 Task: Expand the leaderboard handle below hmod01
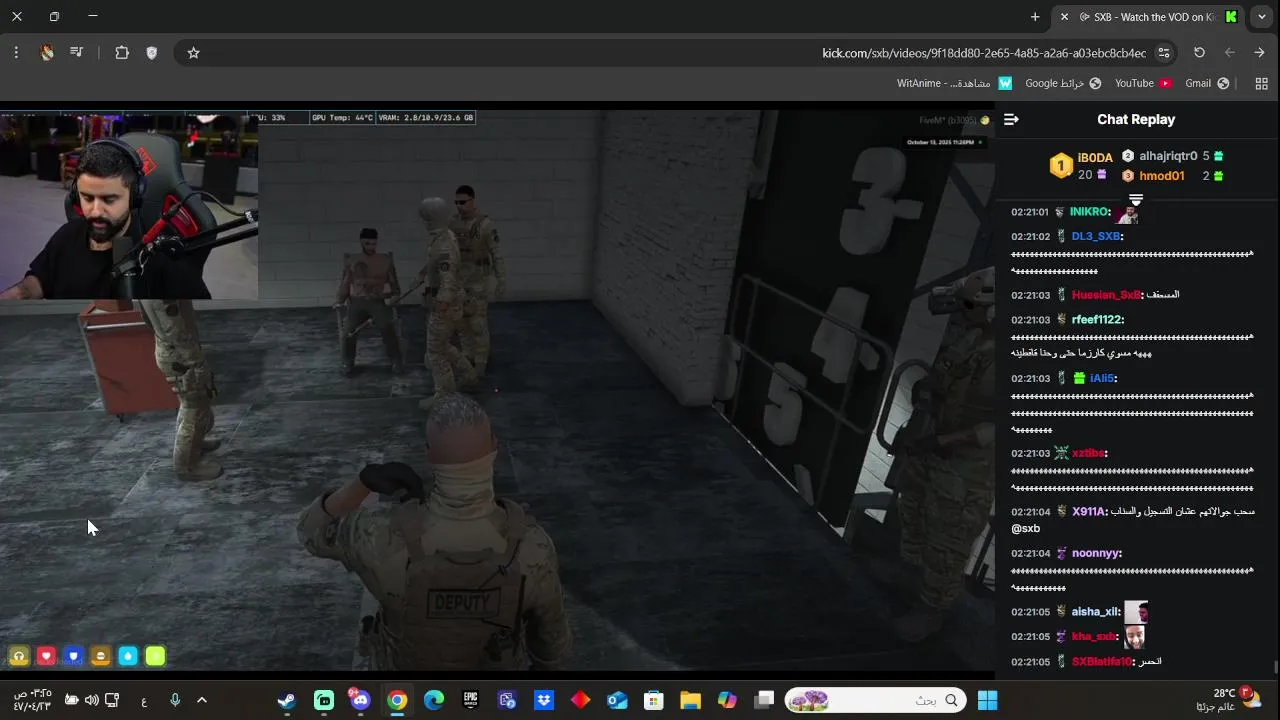pos(1136,200)
